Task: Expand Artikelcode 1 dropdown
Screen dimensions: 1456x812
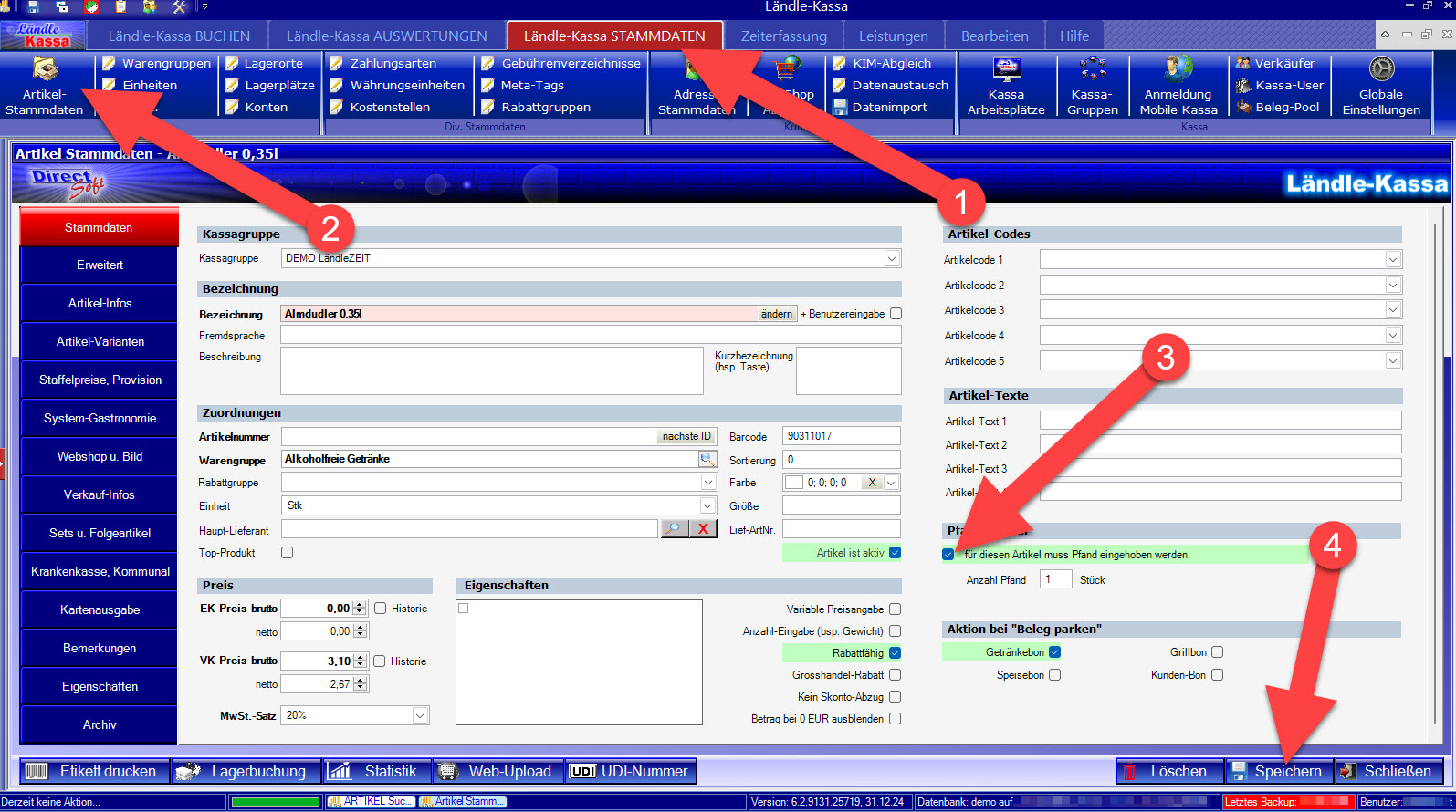Action: pos(1393,260)
